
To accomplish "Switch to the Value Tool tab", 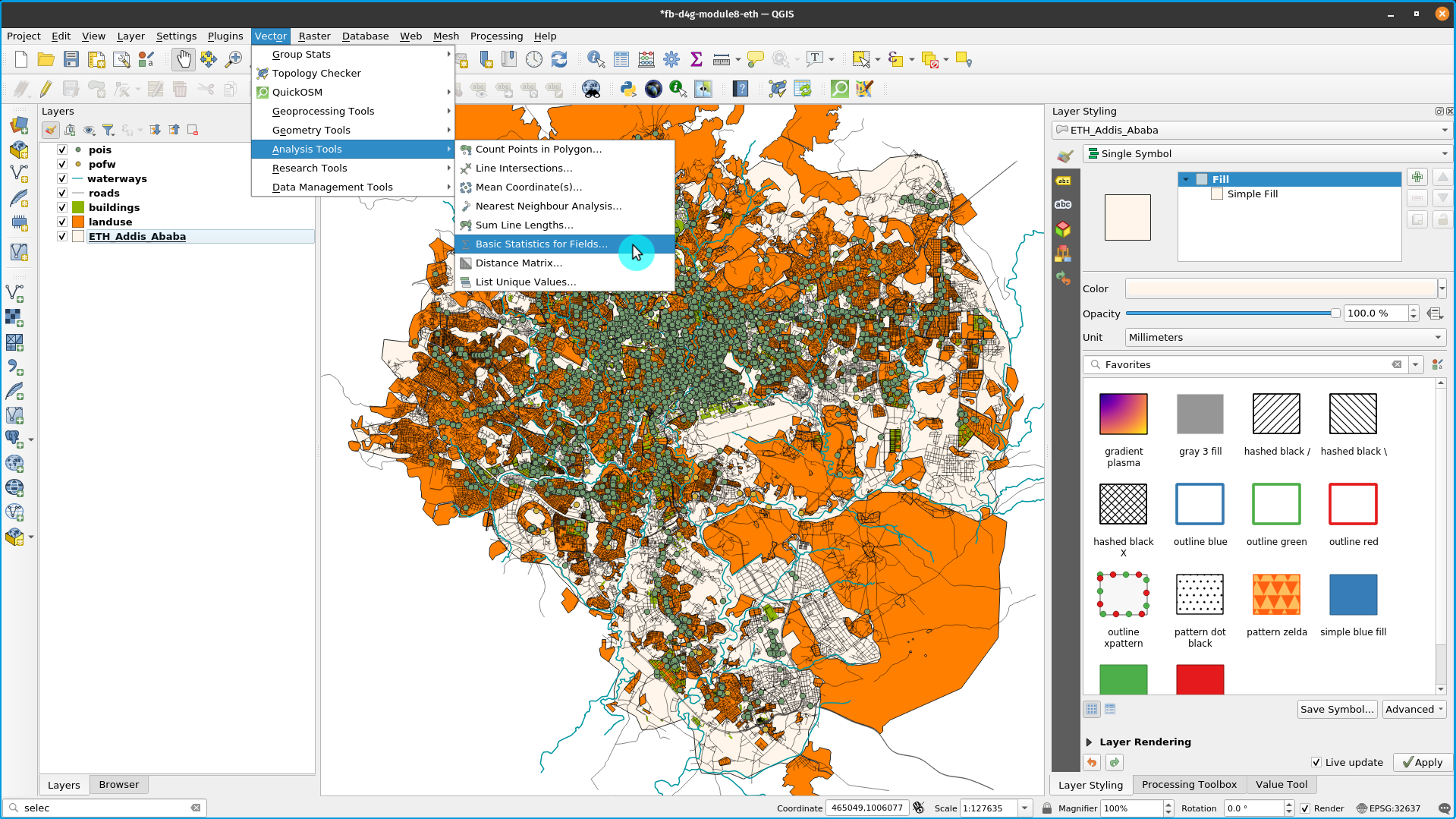I will coord(1281,785).
